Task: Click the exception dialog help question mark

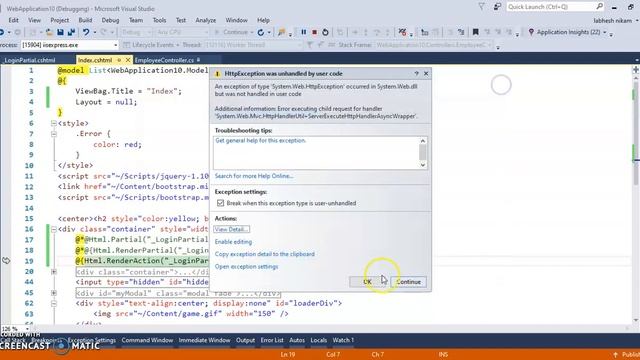Action: click(x=416, y=73)
